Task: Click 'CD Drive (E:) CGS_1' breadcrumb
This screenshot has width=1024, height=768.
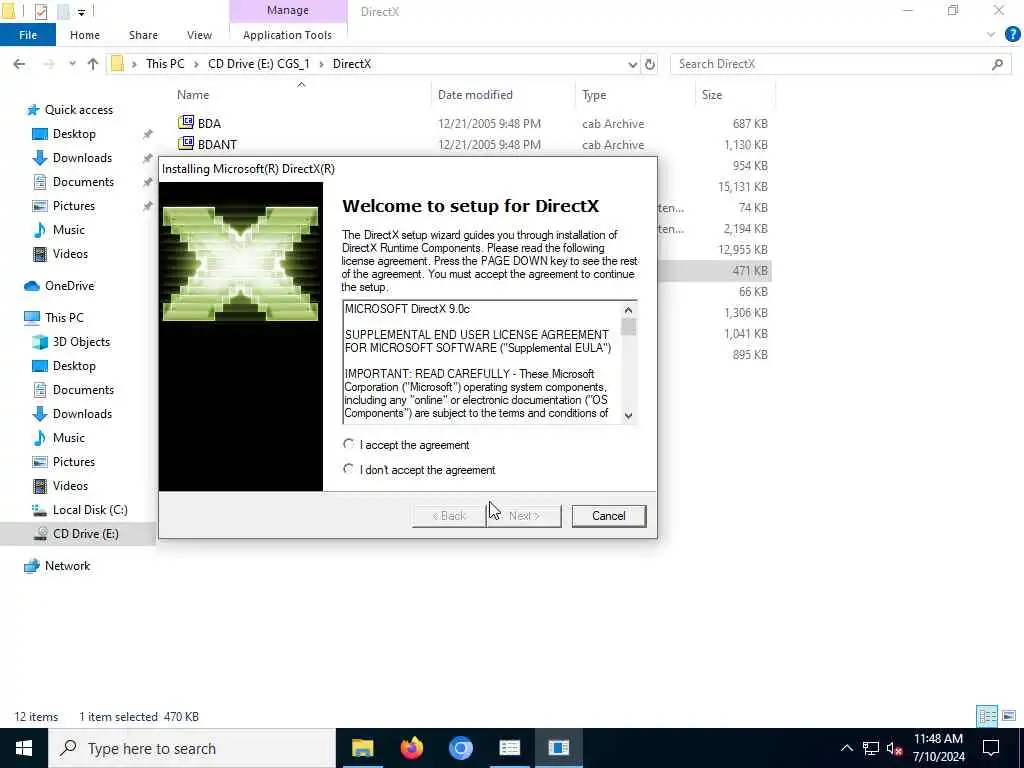Action: pos(259,64)
